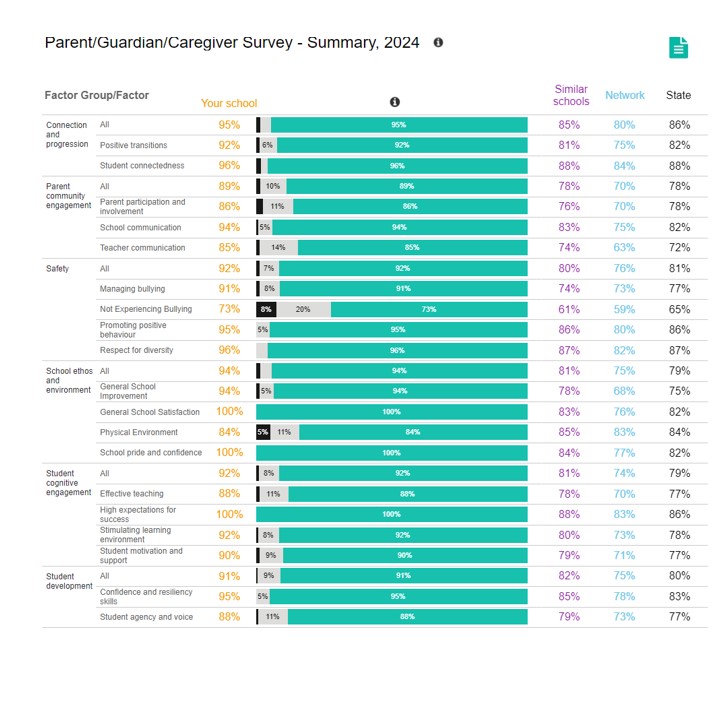Click the Managing bullying row label
The width and height of the screenshot is (726, 724).
[132, 289]
